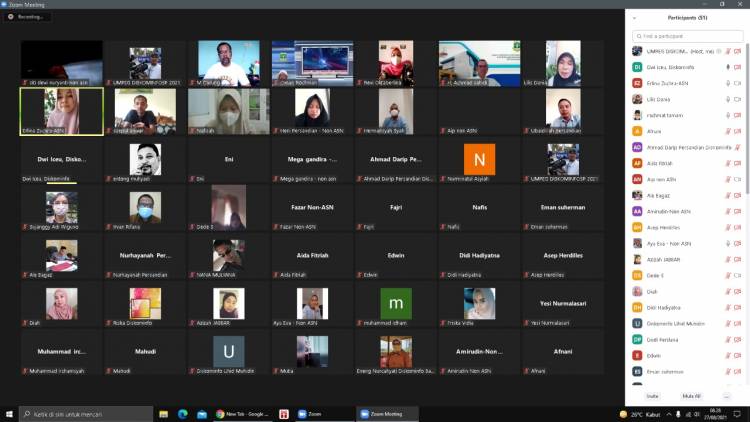
Task: Open the Windows Start menu
Action: click(x=9, y=413)
